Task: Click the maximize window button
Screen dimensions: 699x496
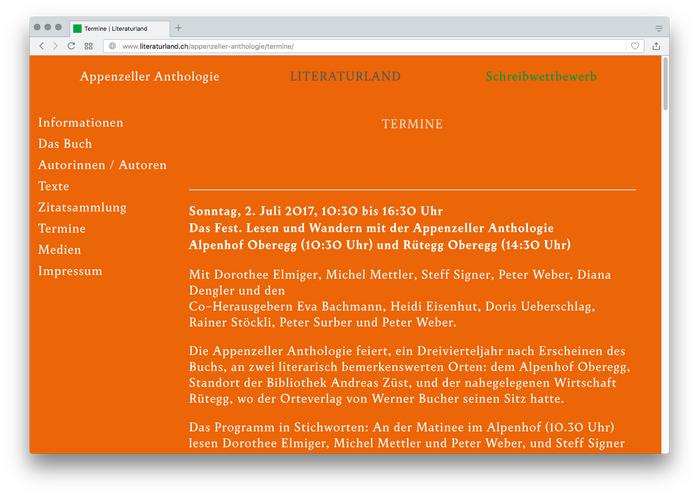Action: click(x=58, y=27)
